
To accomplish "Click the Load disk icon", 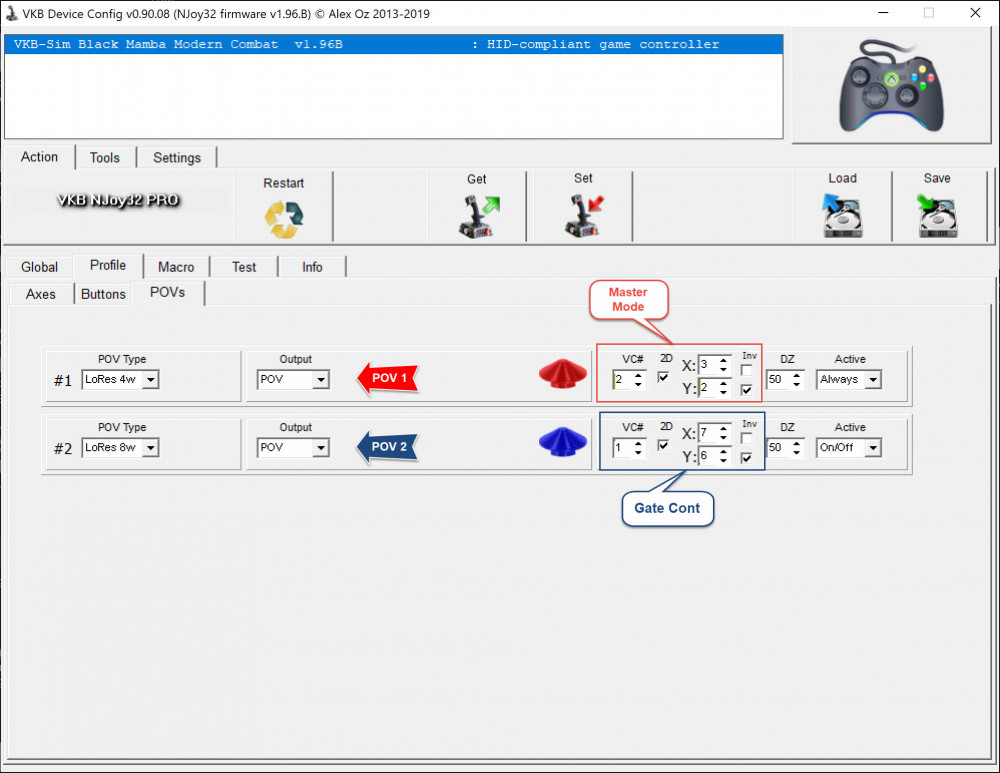I will pyautogui.click(x=842, y=215).
